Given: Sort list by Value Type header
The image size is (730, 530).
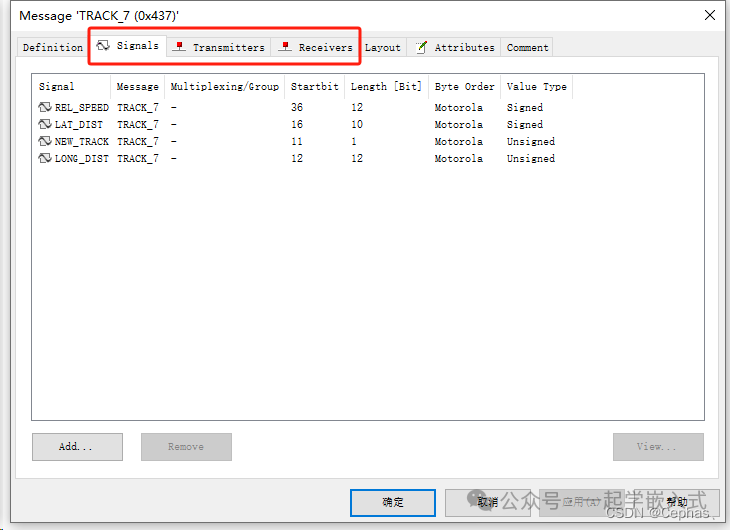Looking at the screenshot, I should (536, 87).
